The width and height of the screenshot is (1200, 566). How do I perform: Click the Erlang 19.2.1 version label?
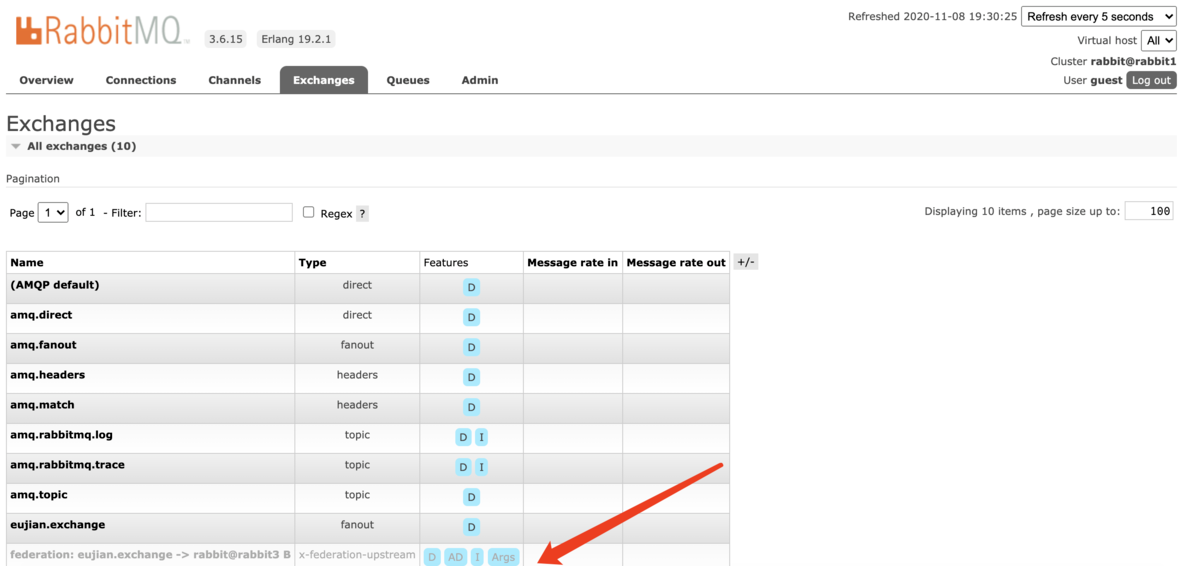point(295,39)
